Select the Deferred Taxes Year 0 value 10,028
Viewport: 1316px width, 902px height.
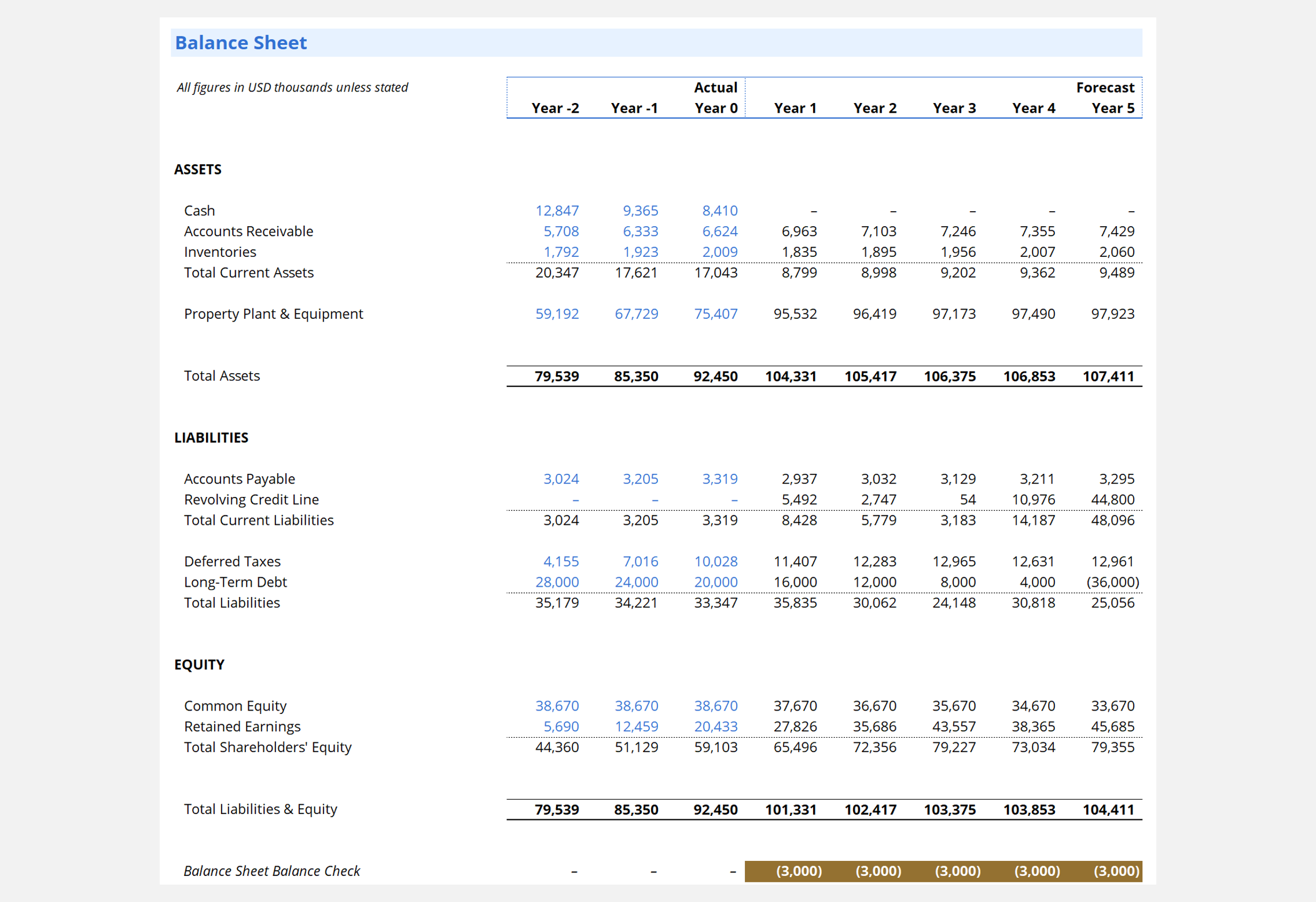[x=716, y=561]
